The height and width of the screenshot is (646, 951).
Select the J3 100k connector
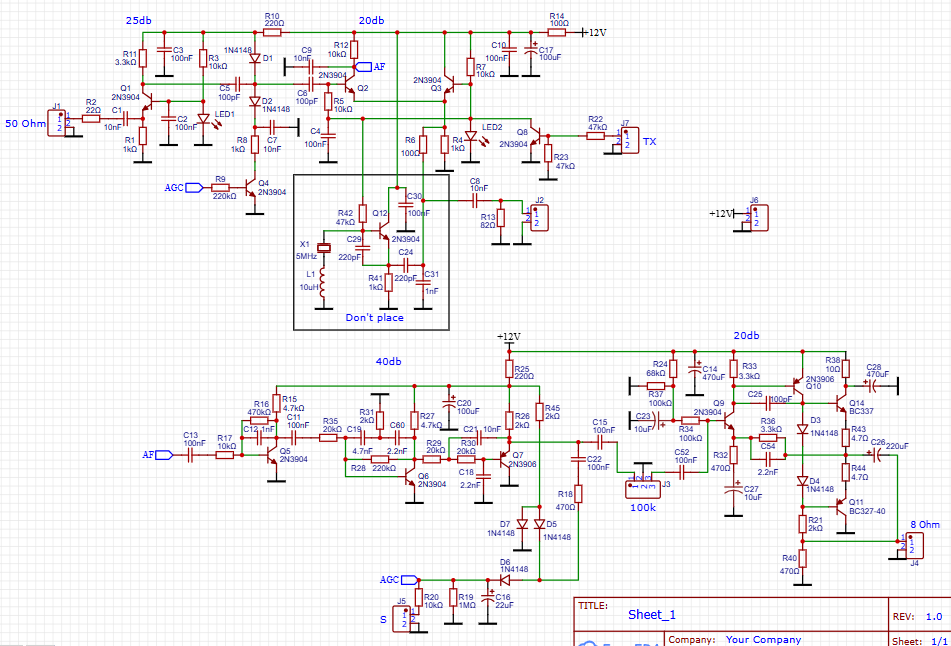pyautogui.click(x=639, y=487)
